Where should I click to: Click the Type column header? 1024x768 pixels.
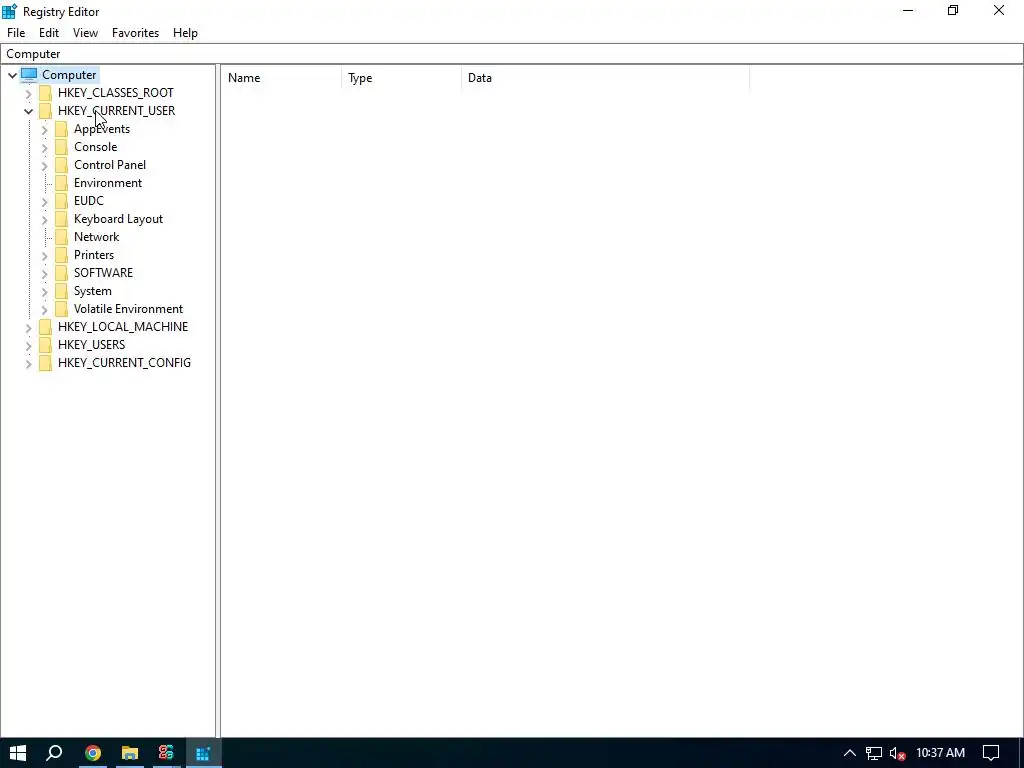(401, 78)
